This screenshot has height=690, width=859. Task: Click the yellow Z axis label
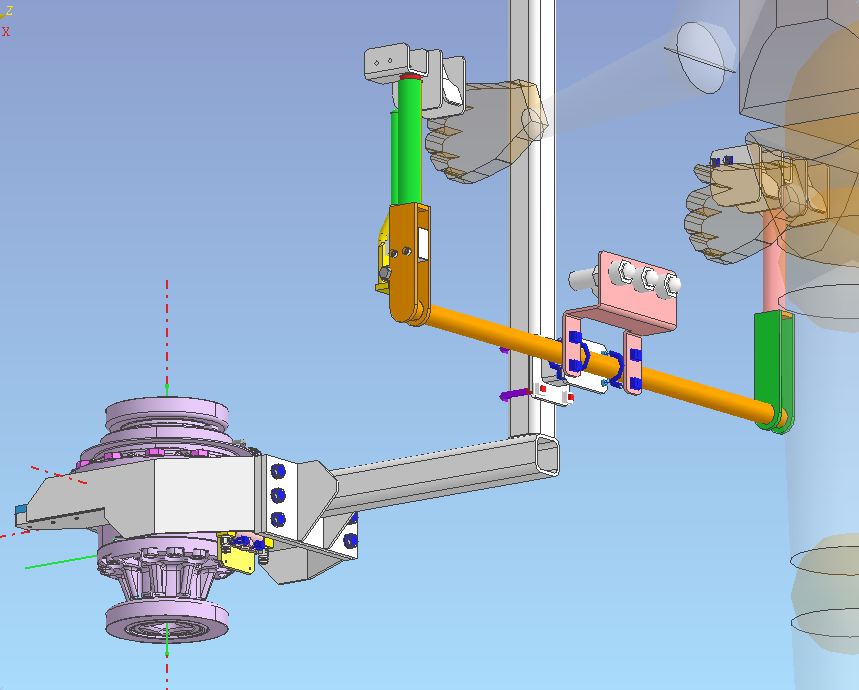point(9,10)
